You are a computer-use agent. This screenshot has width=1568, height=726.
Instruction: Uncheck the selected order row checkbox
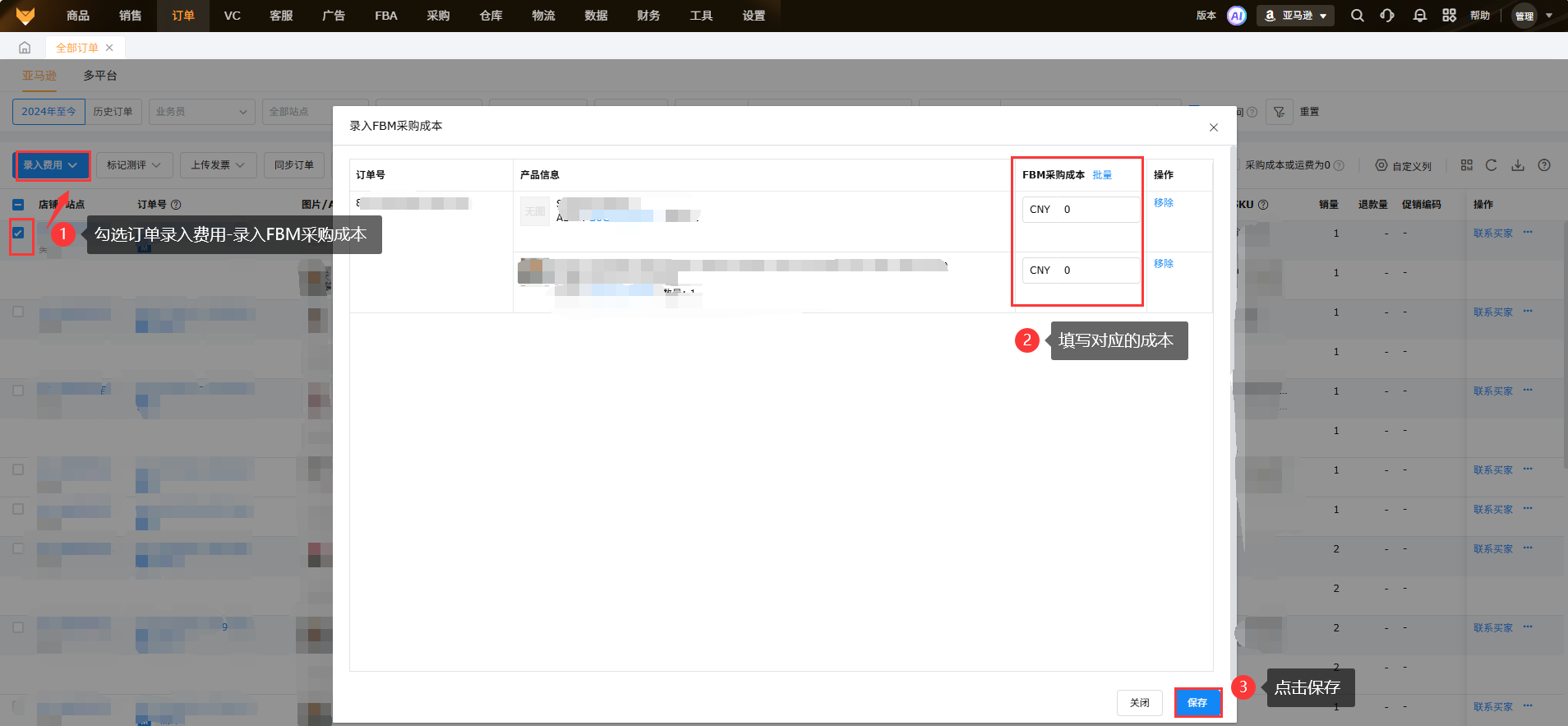[18, 233]
